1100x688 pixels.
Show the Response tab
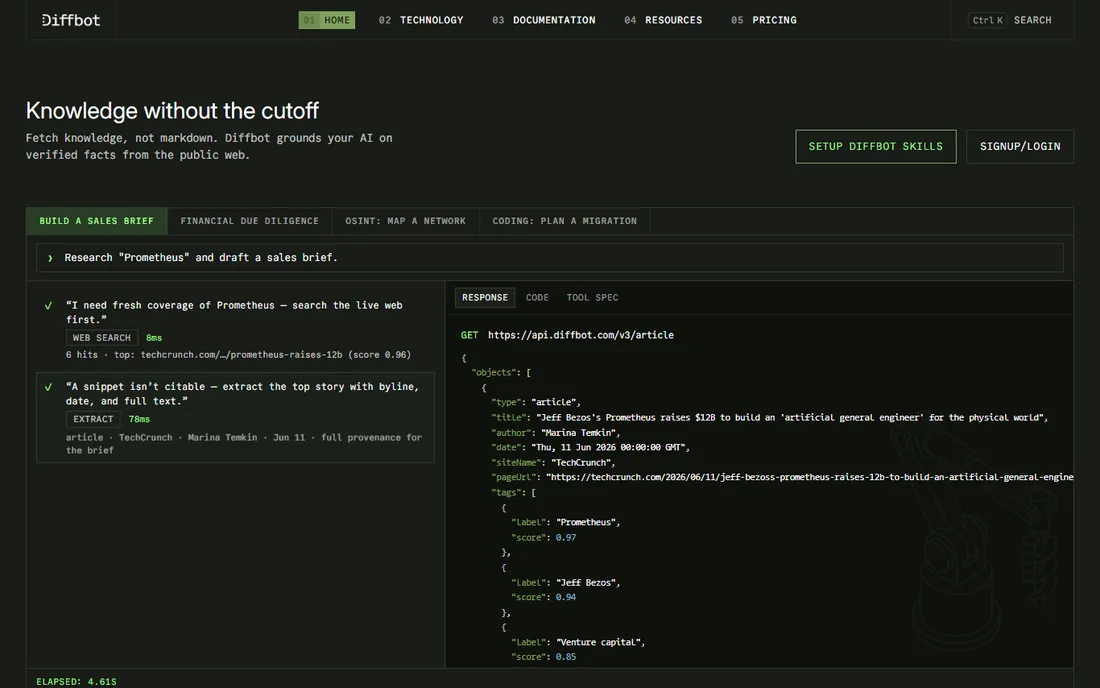tap(485, 297)
